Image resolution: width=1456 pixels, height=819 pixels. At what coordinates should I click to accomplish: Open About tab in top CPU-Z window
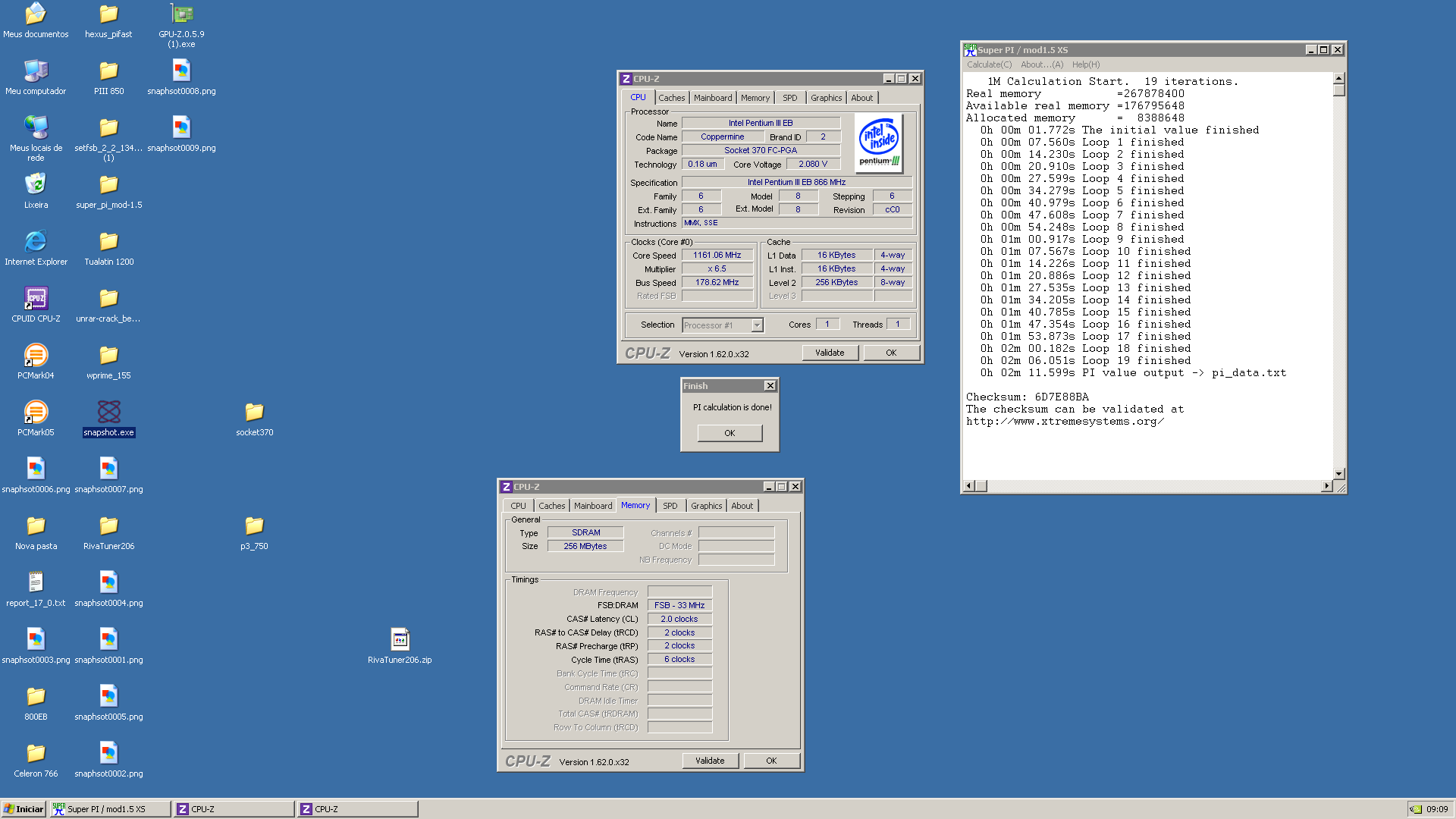[862, 98]
